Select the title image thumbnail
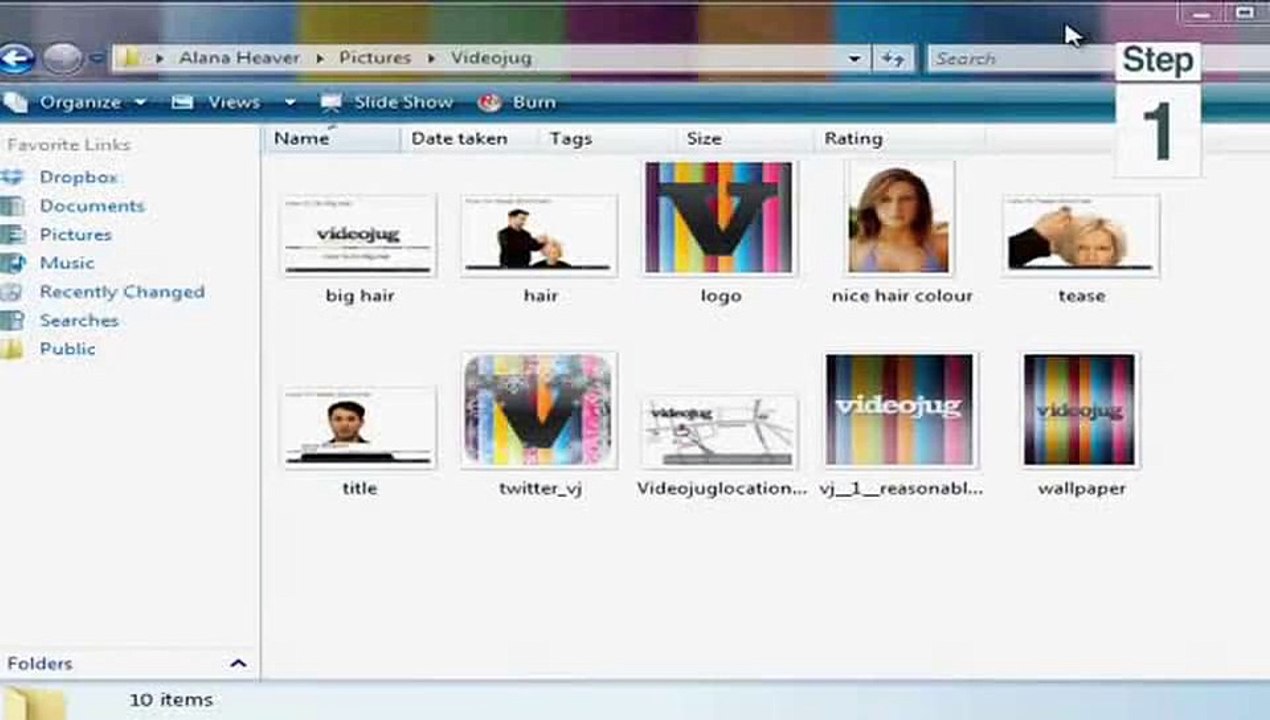Image resolution: width=1270 pixels, height=720 pixels. point(359,427)
